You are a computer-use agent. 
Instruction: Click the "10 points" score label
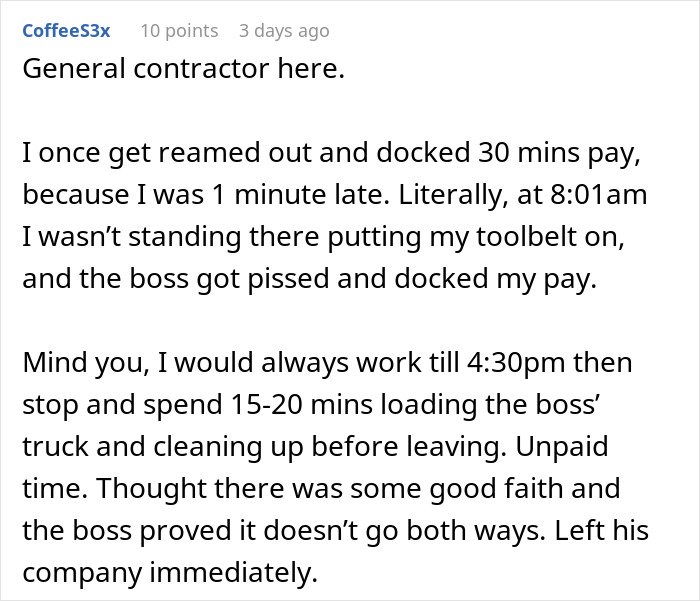(179, 31)
